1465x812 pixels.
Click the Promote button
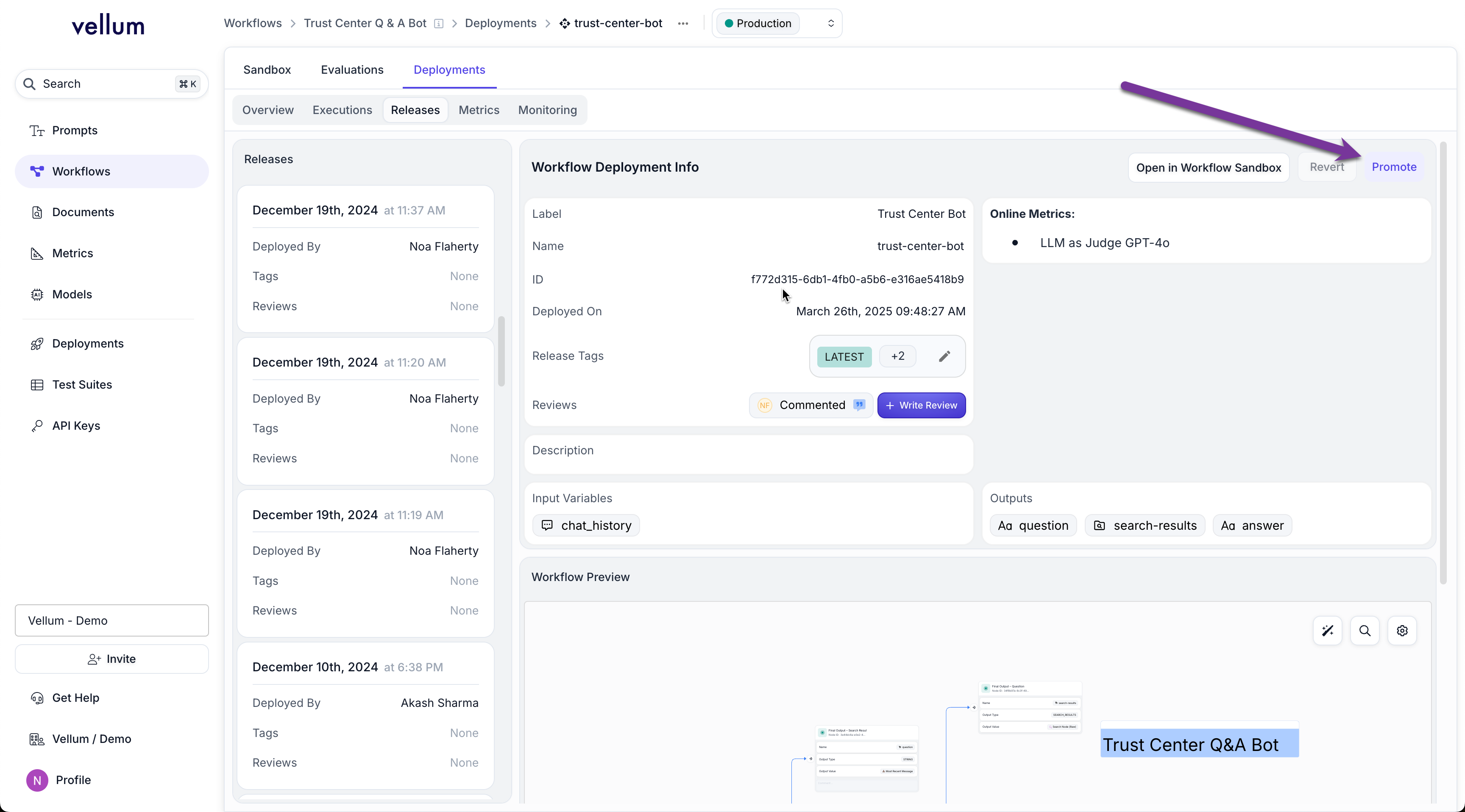click(x=1394, y=167)
